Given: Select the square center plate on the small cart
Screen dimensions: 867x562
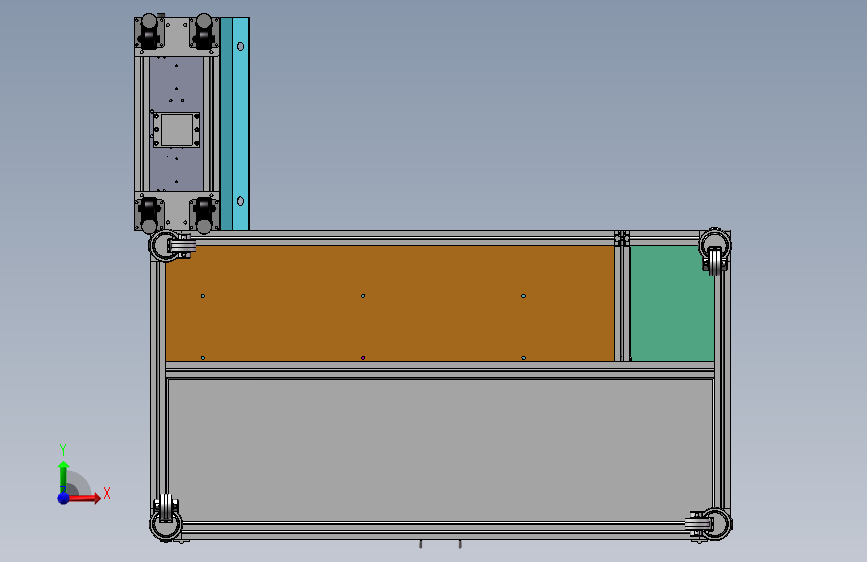Looking at the screenshot, I should coord(176,130).
